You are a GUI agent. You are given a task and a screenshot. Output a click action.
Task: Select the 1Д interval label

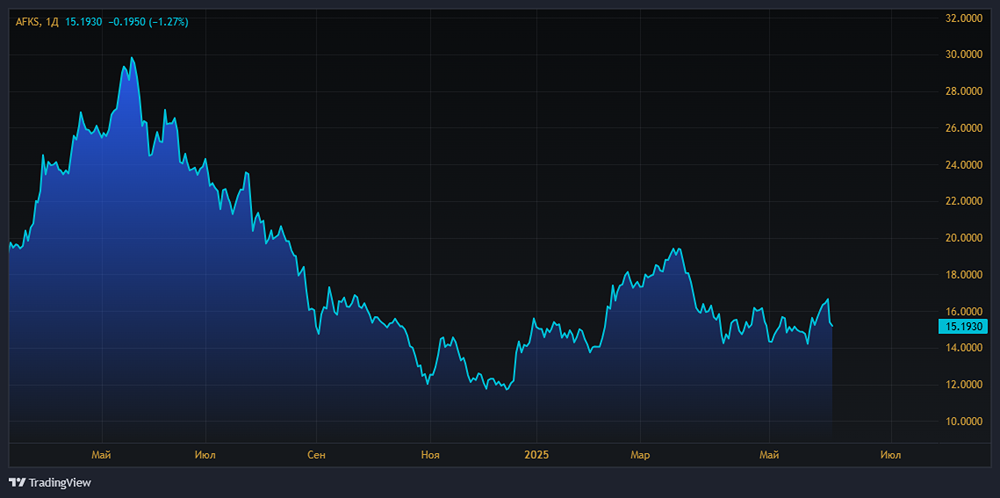(52, 21)
